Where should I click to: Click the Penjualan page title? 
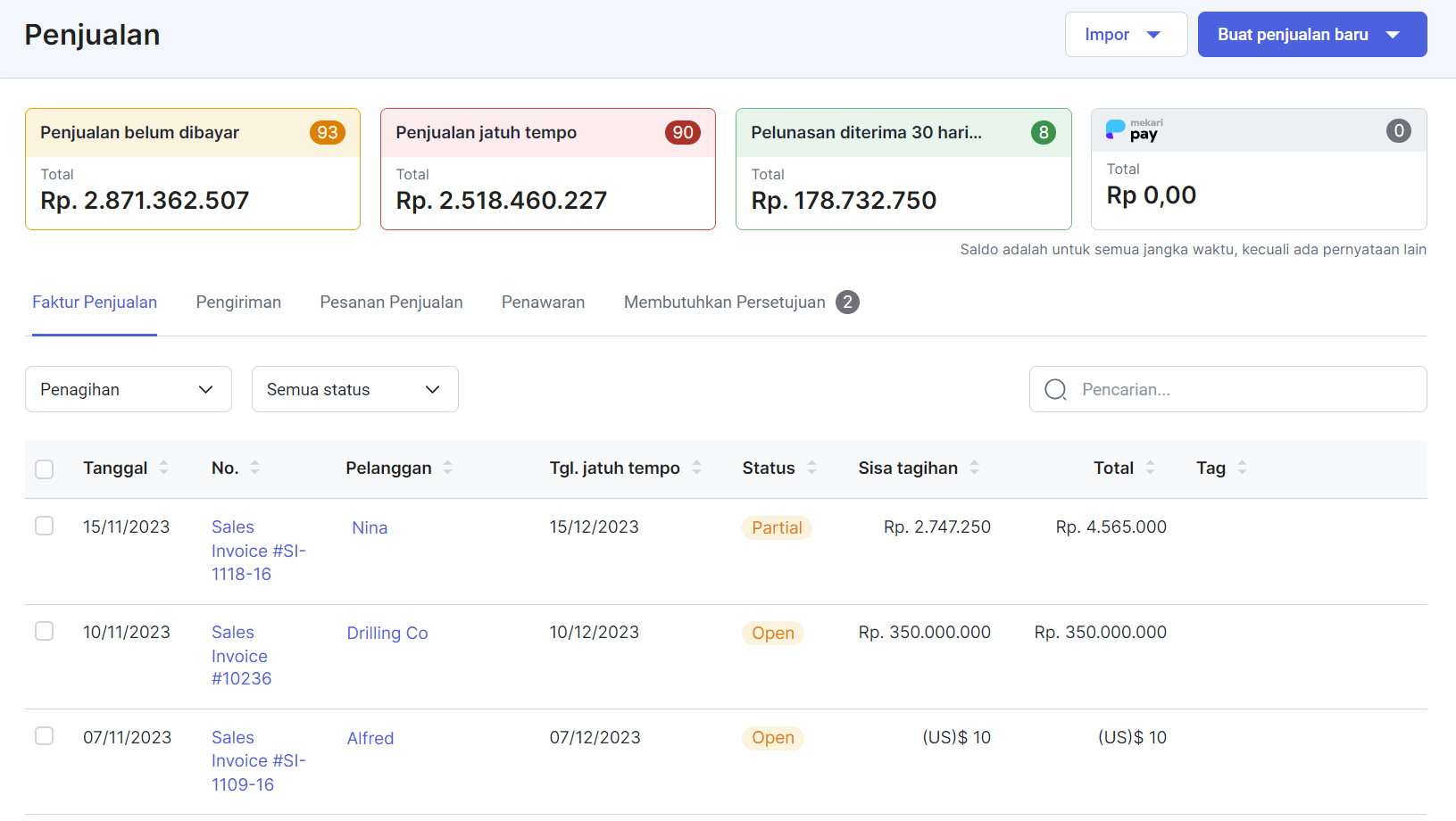click(92, 35)
